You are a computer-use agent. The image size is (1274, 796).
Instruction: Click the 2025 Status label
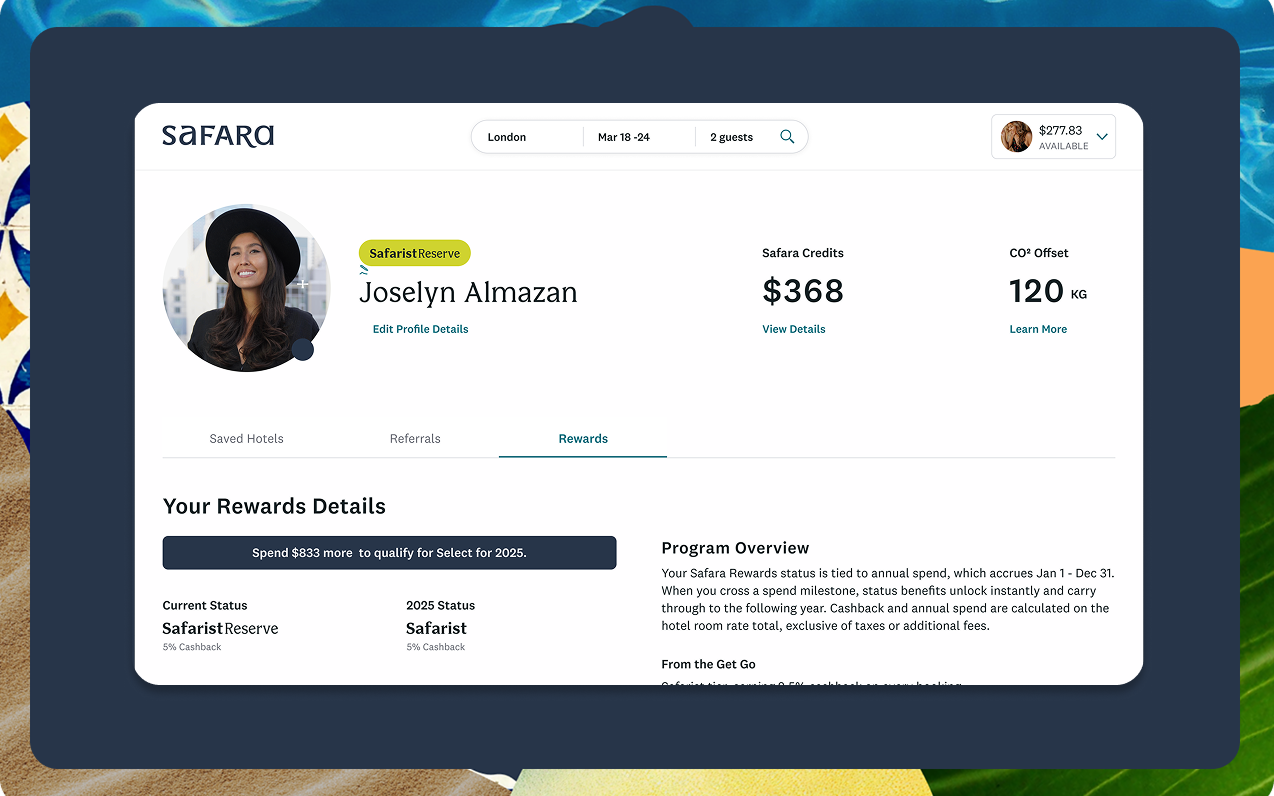[441, 605]
